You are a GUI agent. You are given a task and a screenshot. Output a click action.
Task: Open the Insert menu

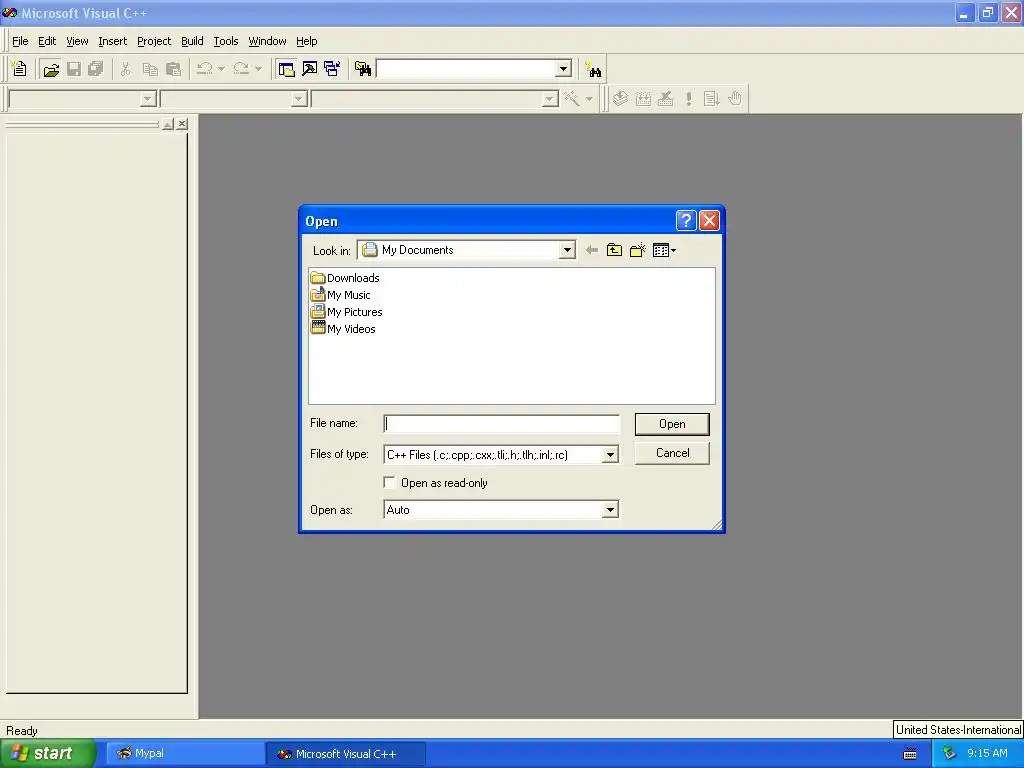[x=112, y=41]
